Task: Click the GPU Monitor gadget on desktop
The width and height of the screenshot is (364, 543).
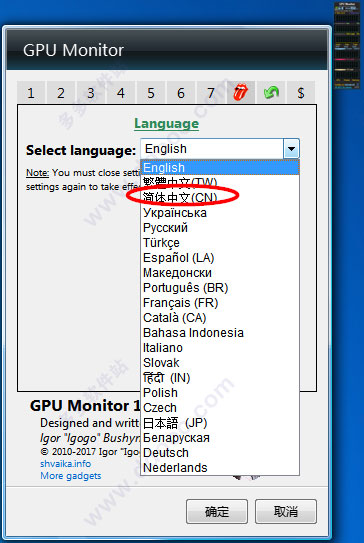Action: click(347, 46)
